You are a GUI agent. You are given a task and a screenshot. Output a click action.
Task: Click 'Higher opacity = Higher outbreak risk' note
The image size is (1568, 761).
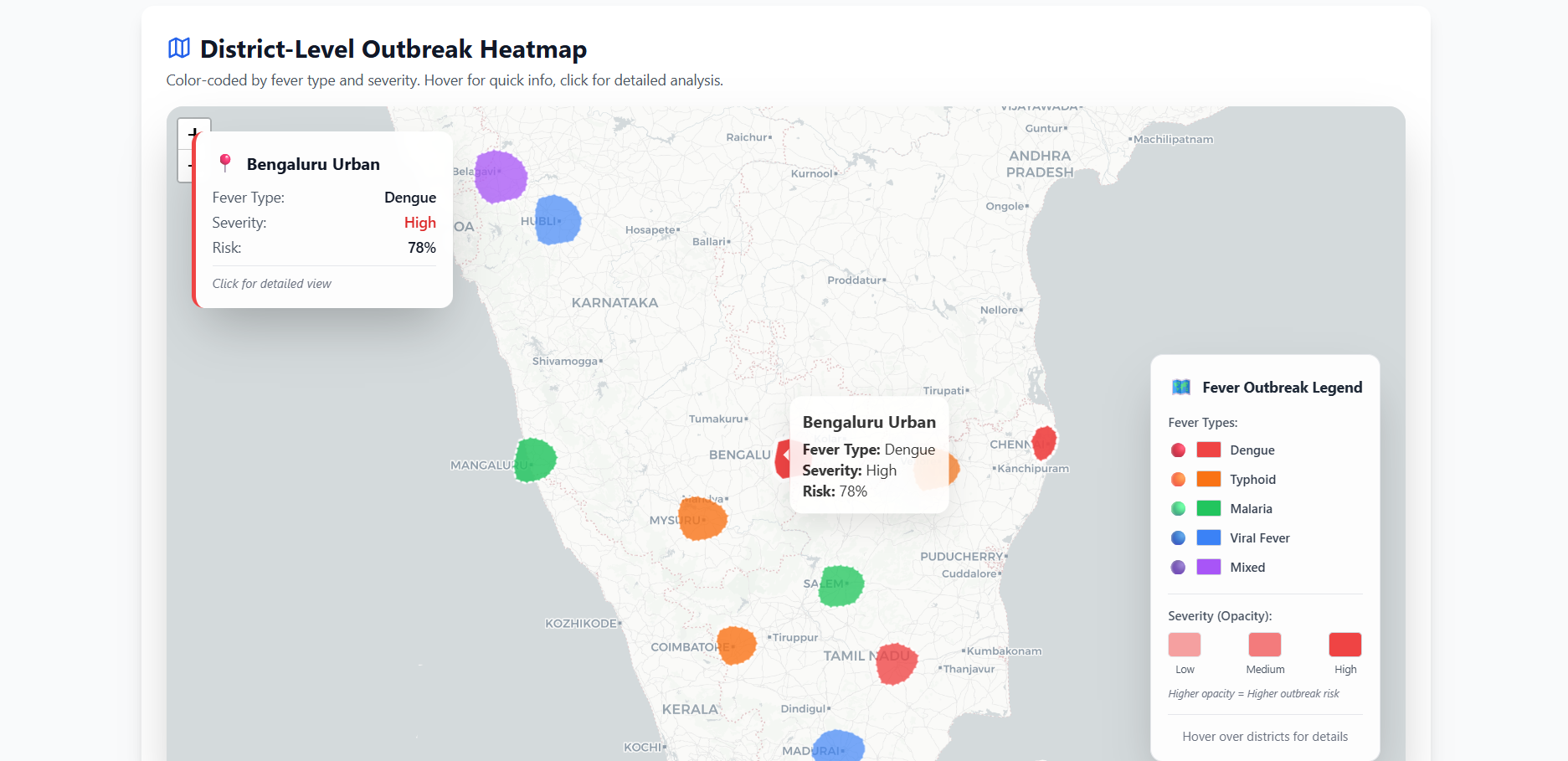(1253, 694)
